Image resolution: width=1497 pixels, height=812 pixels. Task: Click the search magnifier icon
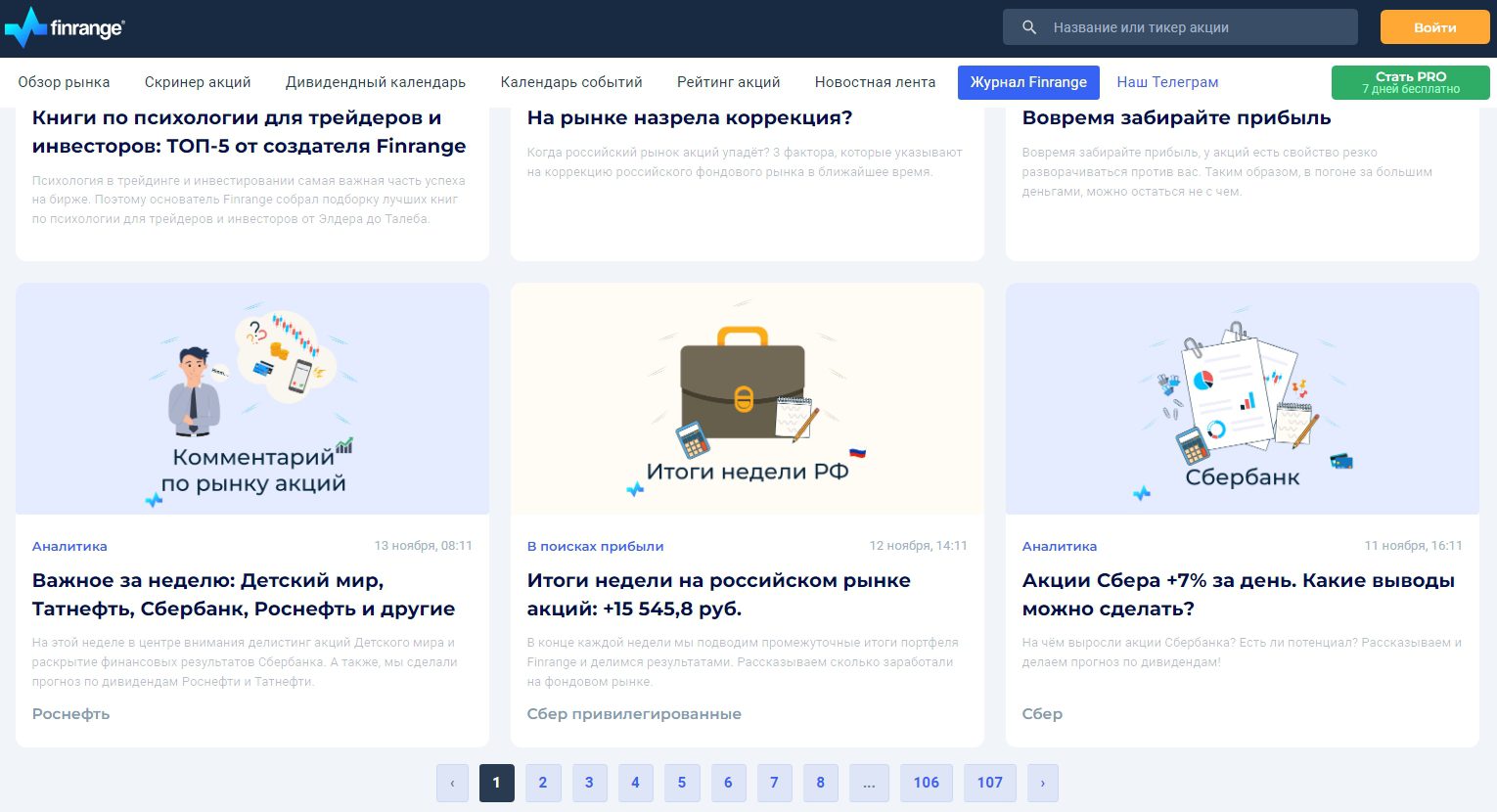pyautogui.click(x=1029, y=26)
